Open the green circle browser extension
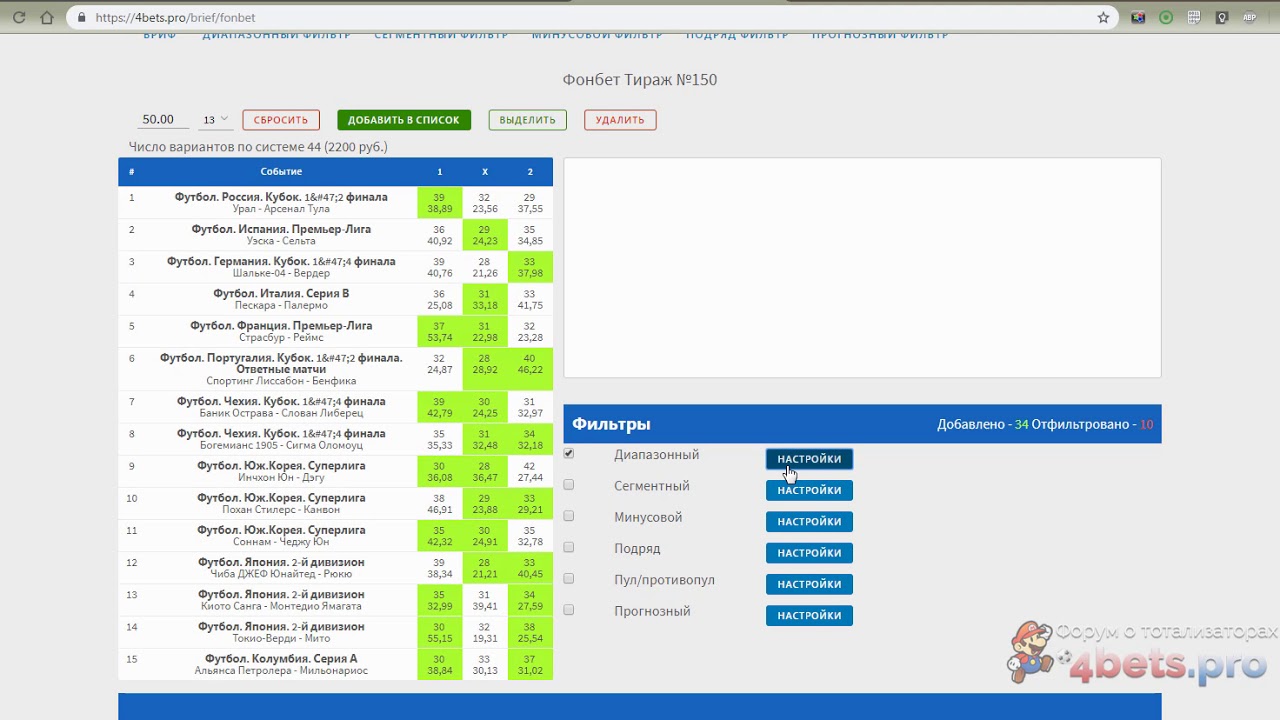The height and width of the screenshot is (720, 1280). pos(1165,17)
